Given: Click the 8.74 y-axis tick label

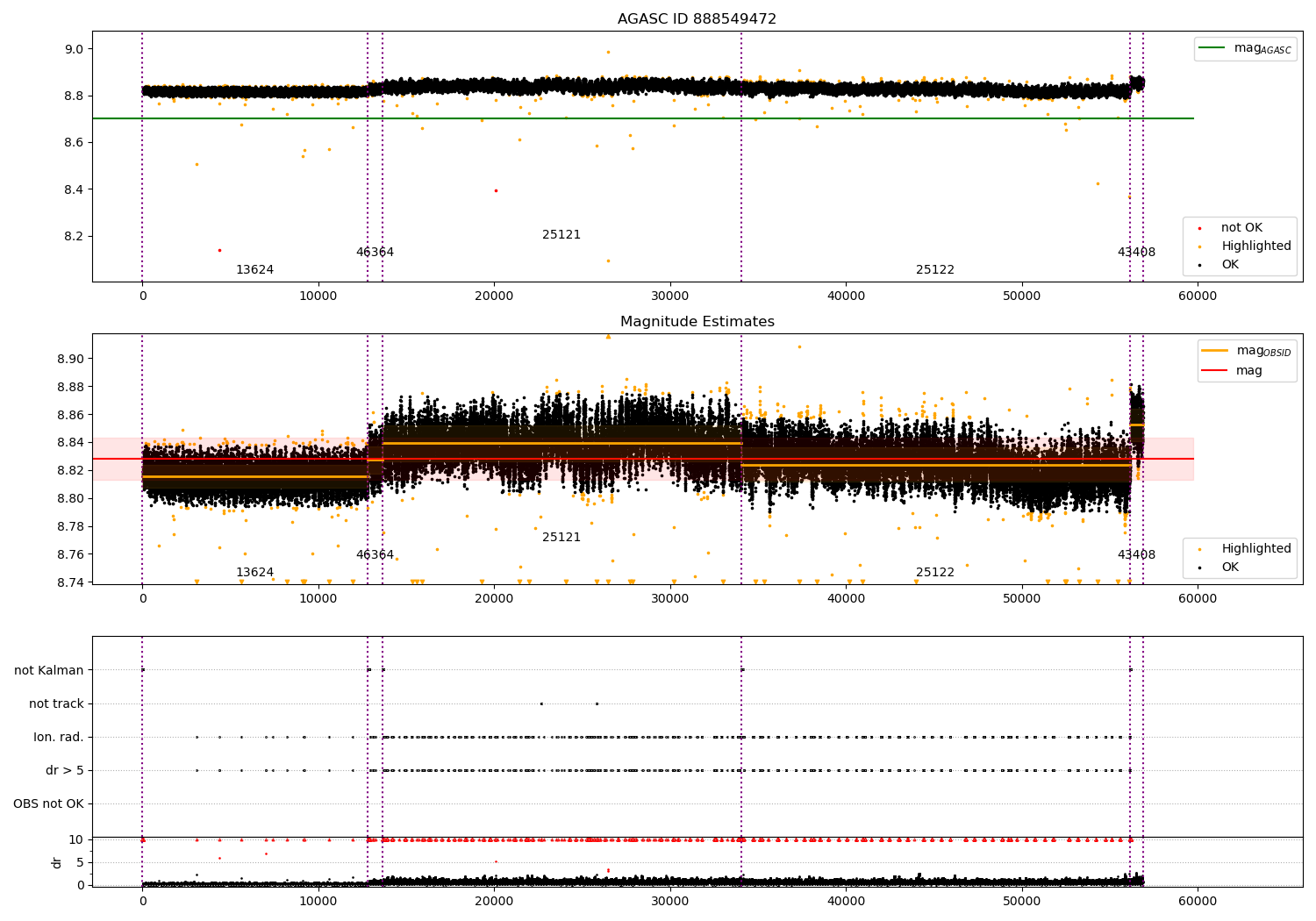Looking at the screenshot, I should (x=72, y=583).
